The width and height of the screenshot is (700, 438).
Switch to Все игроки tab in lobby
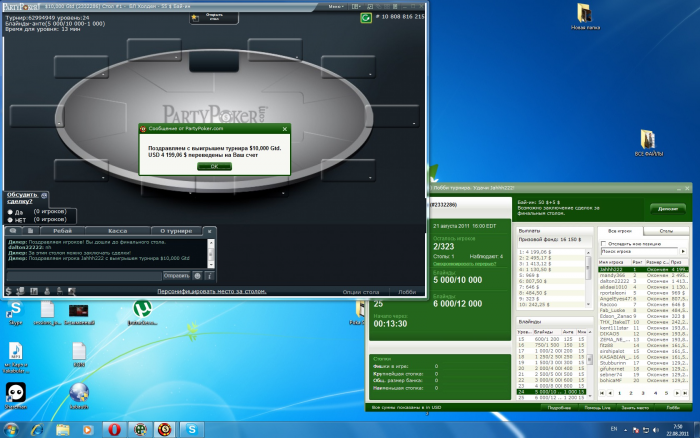620,231
